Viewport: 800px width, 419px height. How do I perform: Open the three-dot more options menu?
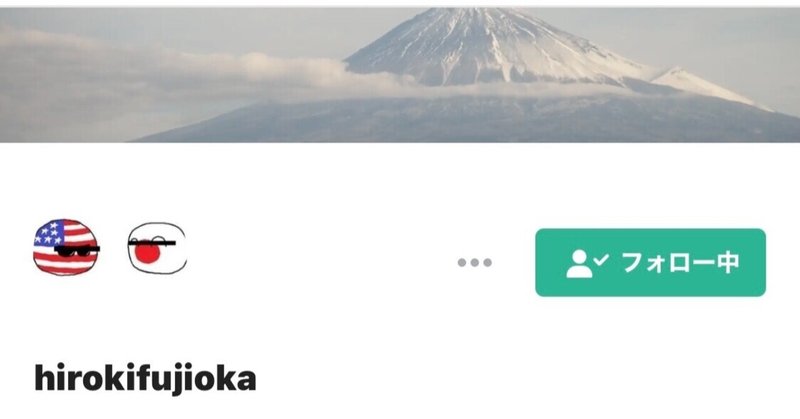coord(474,262)
